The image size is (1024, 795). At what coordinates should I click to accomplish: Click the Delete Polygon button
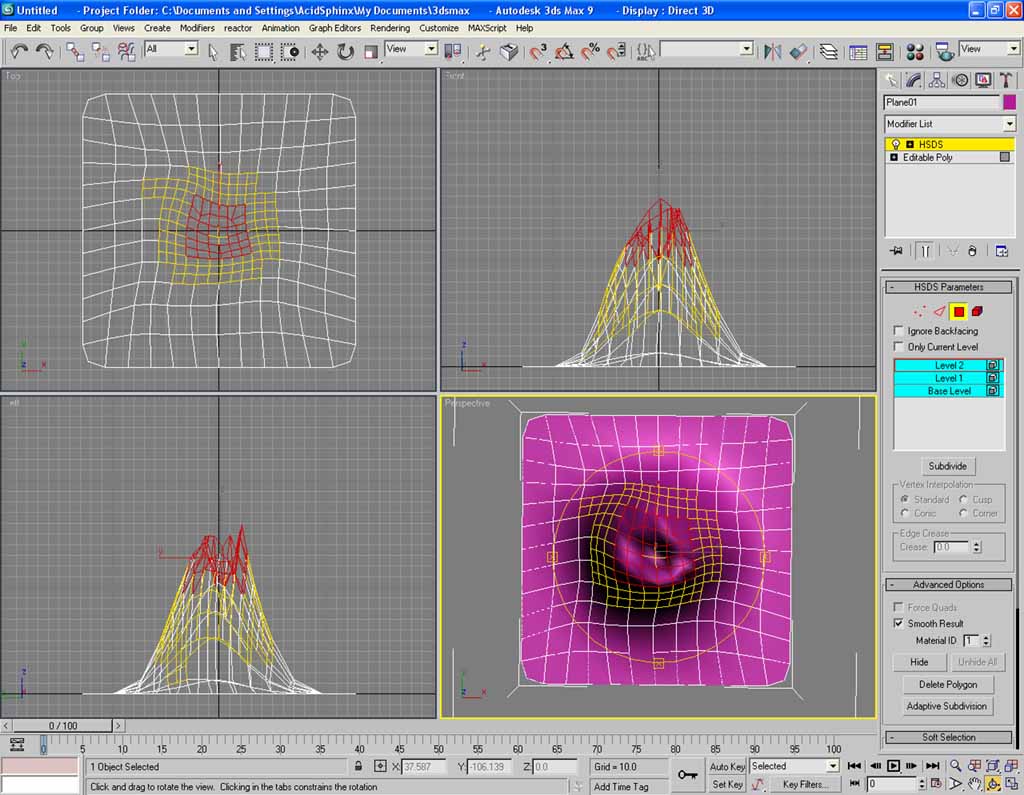[x=947, y=684]
